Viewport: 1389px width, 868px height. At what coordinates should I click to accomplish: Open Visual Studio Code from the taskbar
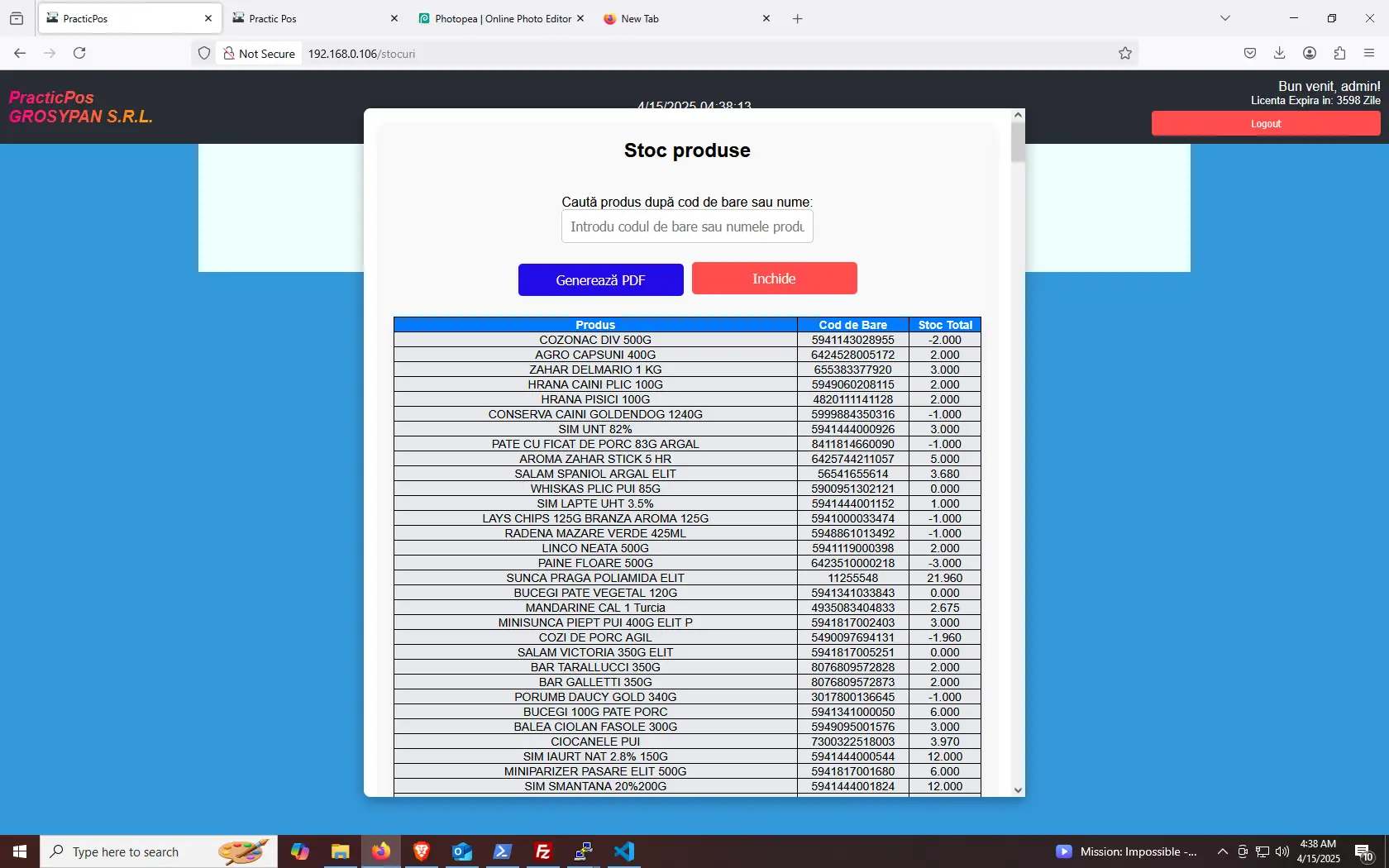624,851
